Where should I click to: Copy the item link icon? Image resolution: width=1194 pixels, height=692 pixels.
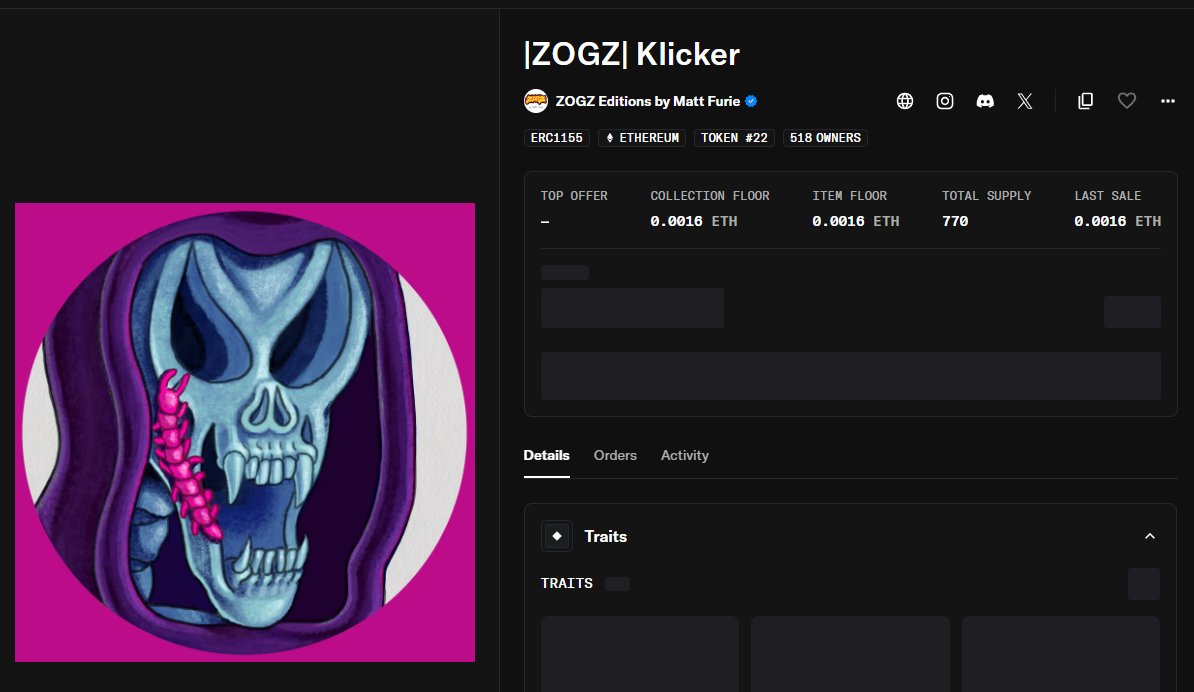1086,101
